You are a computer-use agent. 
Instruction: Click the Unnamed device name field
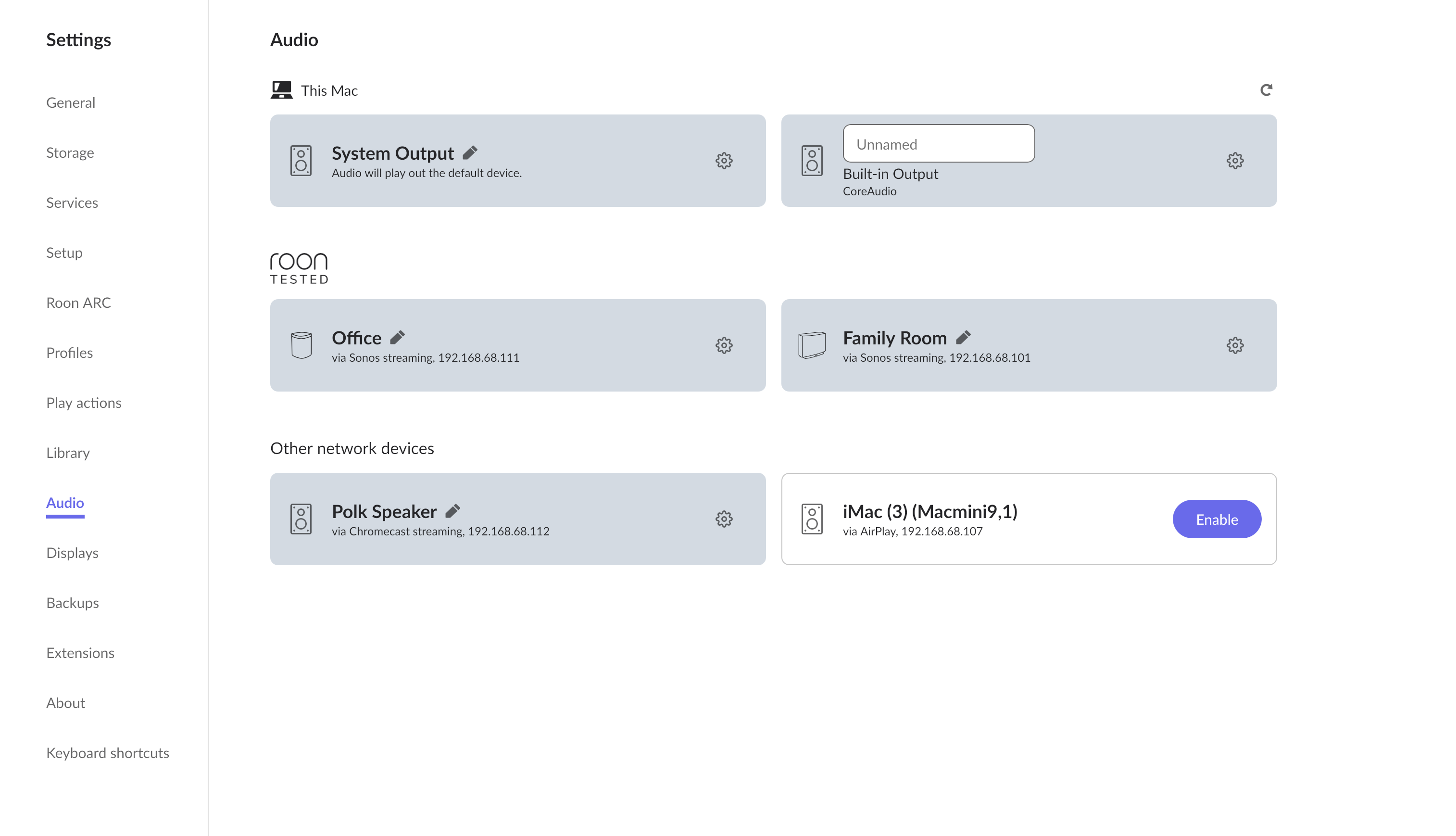938,143
